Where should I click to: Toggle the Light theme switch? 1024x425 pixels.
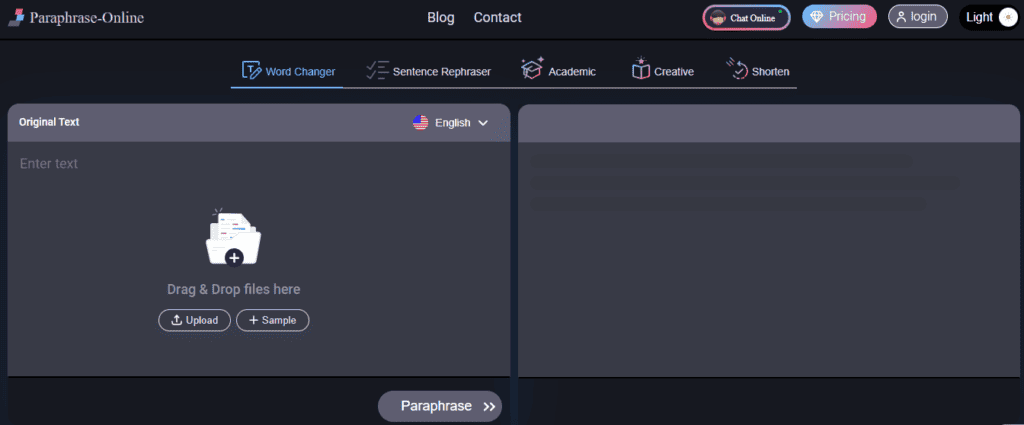pyautogui.click(x=1007, y=17)
